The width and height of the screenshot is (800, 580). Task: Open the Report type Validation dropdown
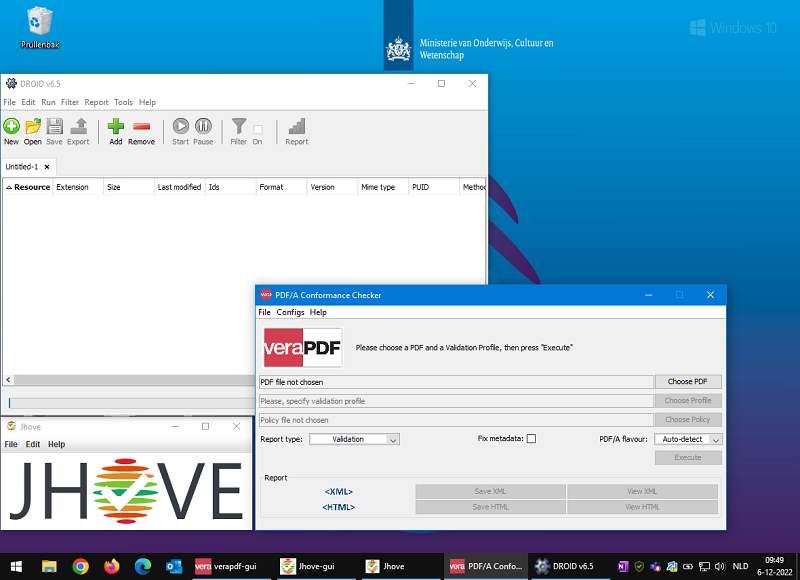coord(355,439)
